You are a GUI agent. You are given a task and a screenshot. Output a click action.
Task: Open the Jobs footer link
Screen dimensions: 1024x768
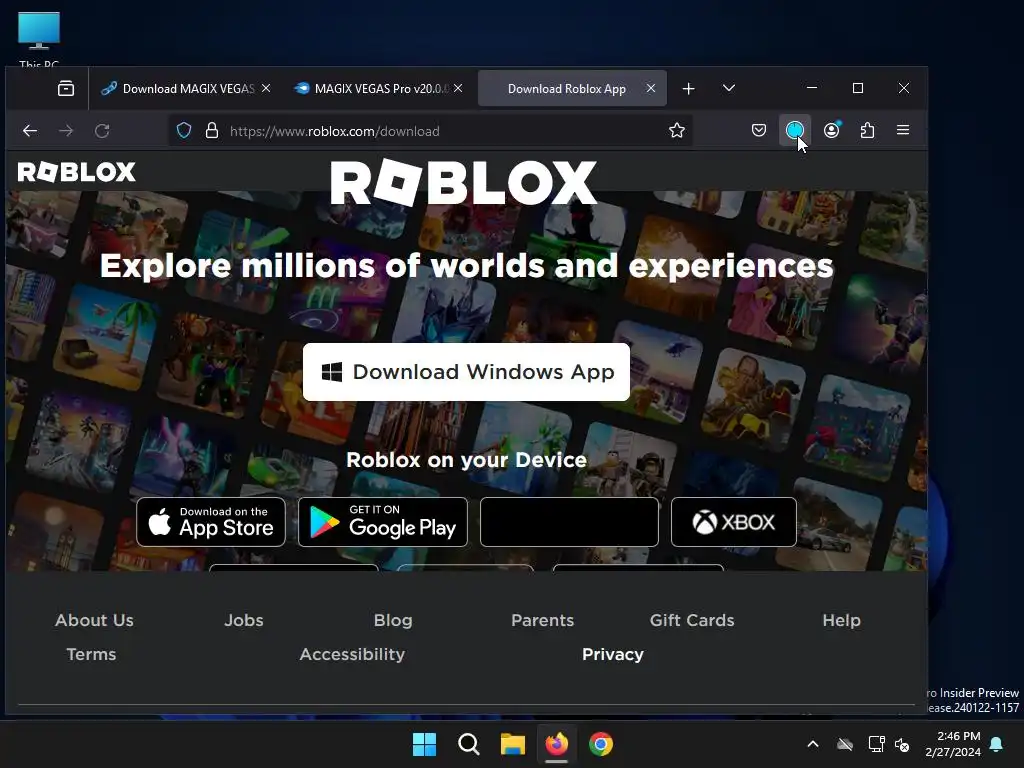[x=244, y=620]
